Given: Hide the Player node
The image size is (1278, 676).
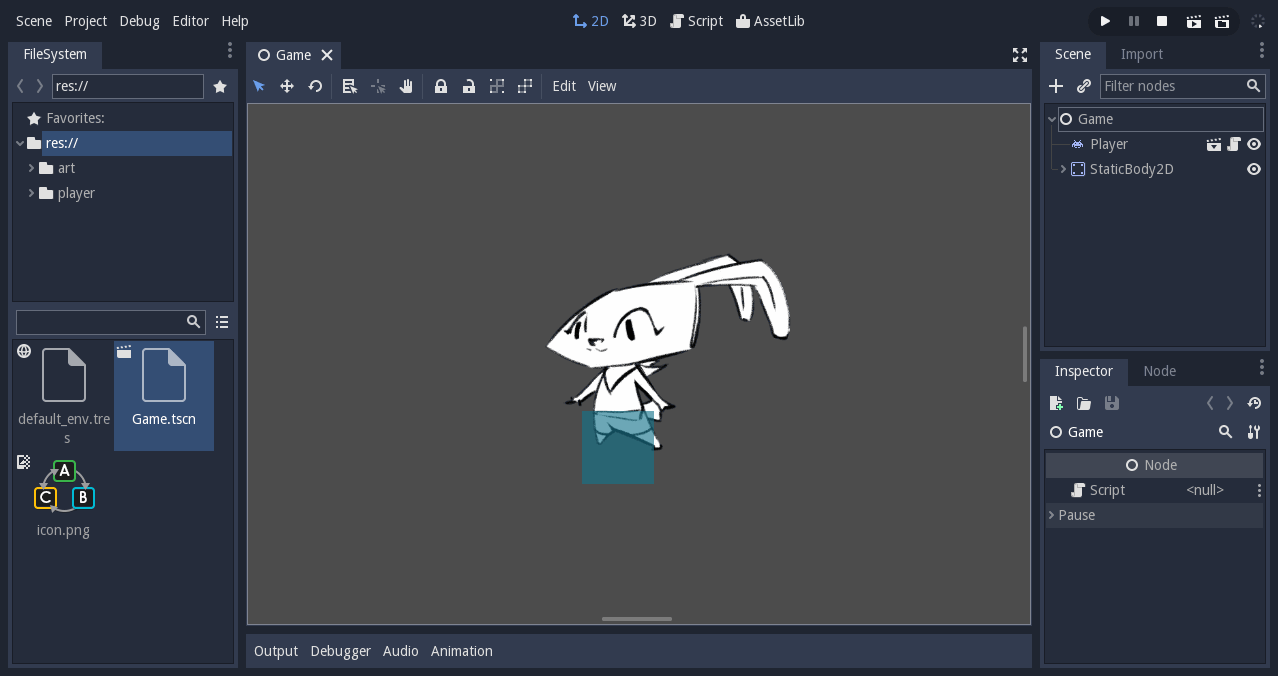Looking at the screenshot, I should coord(1254,143).
